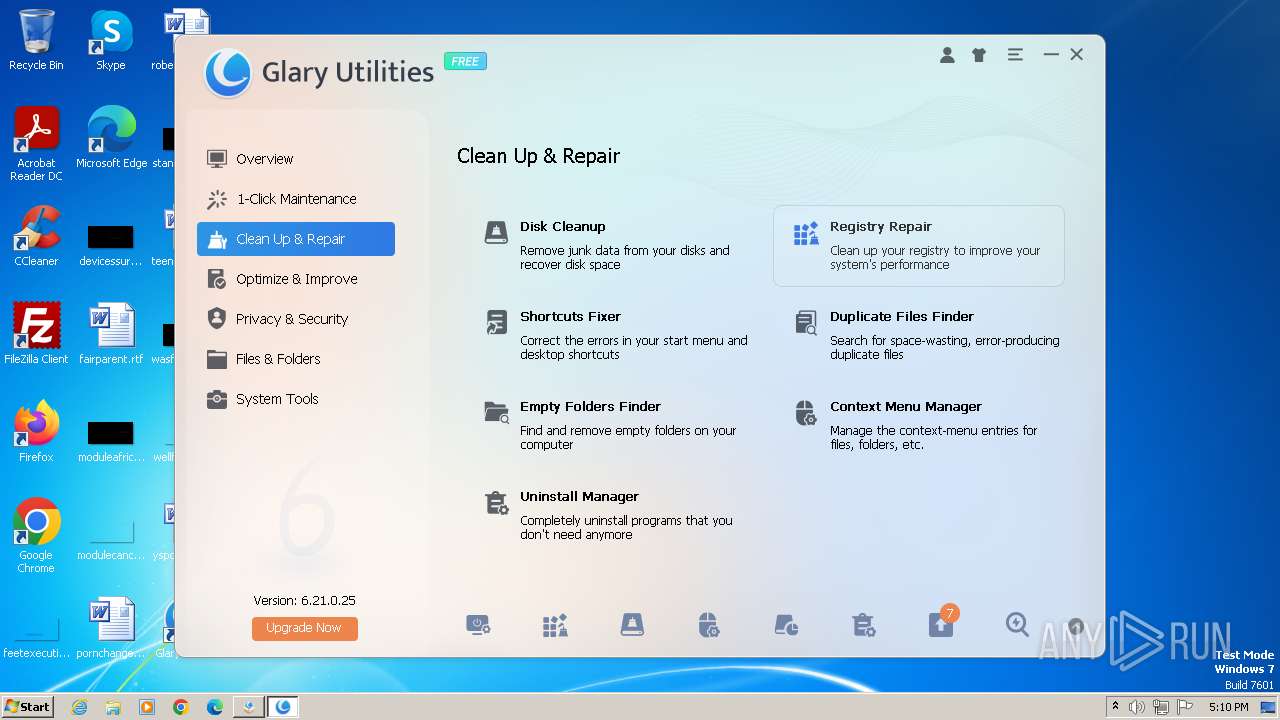Screen dimensions: 1280x720
Task: Open Skype desktop shortcut
Action: pos(111,40)
